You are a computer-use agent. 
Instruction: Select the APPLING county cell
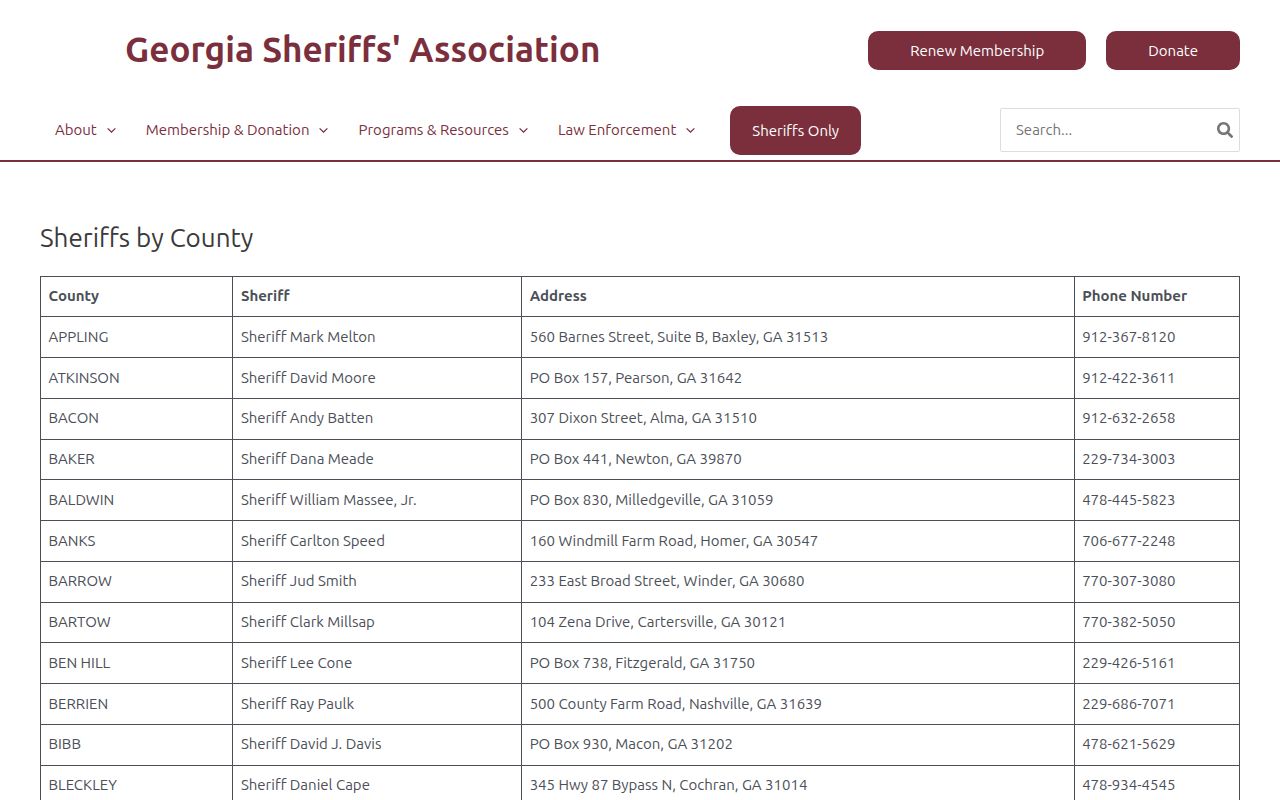coord(137,337)
